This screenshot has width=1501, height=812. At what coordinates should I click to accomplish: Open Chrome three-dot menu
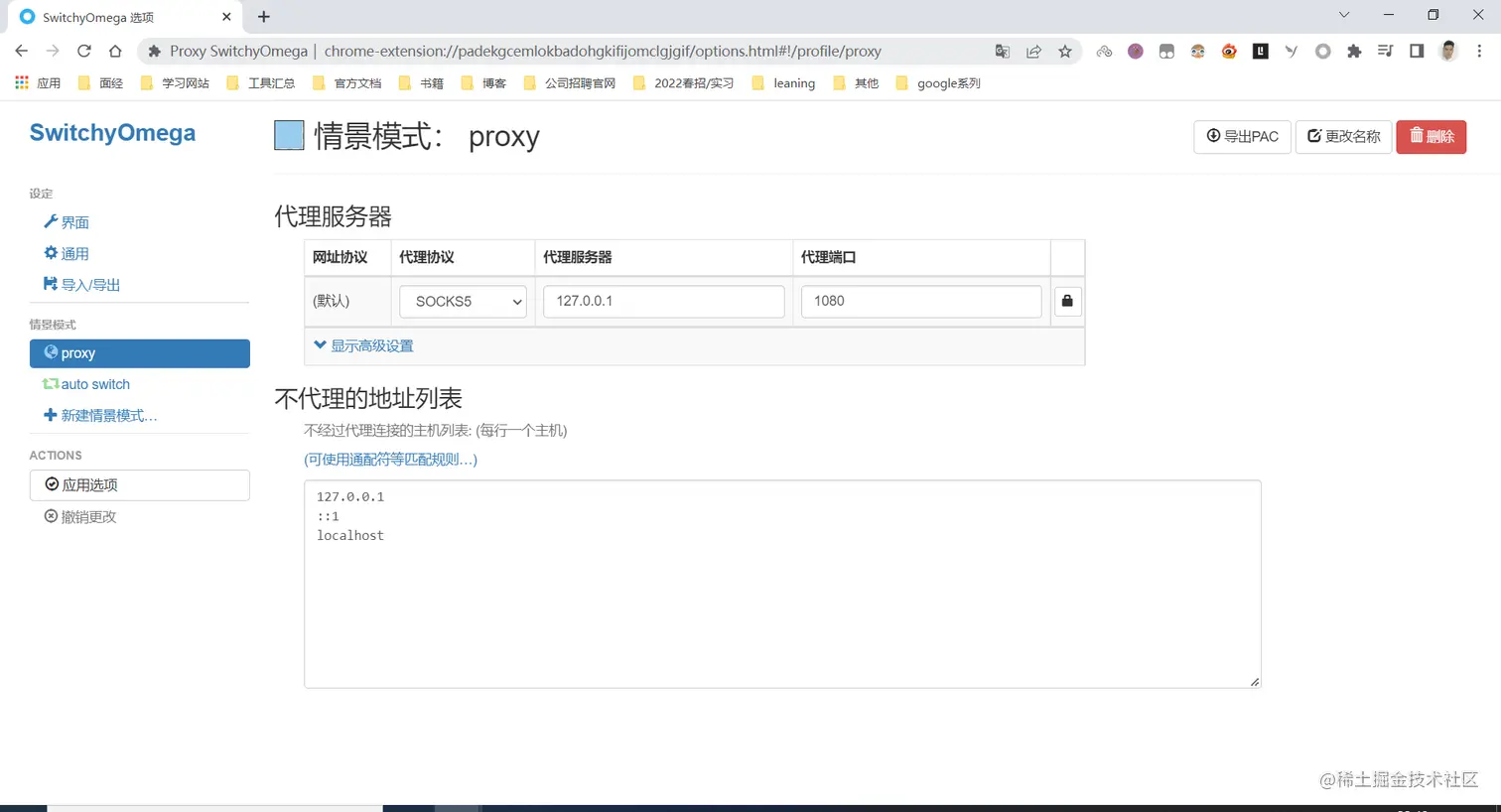click(x=1479, y=52)
